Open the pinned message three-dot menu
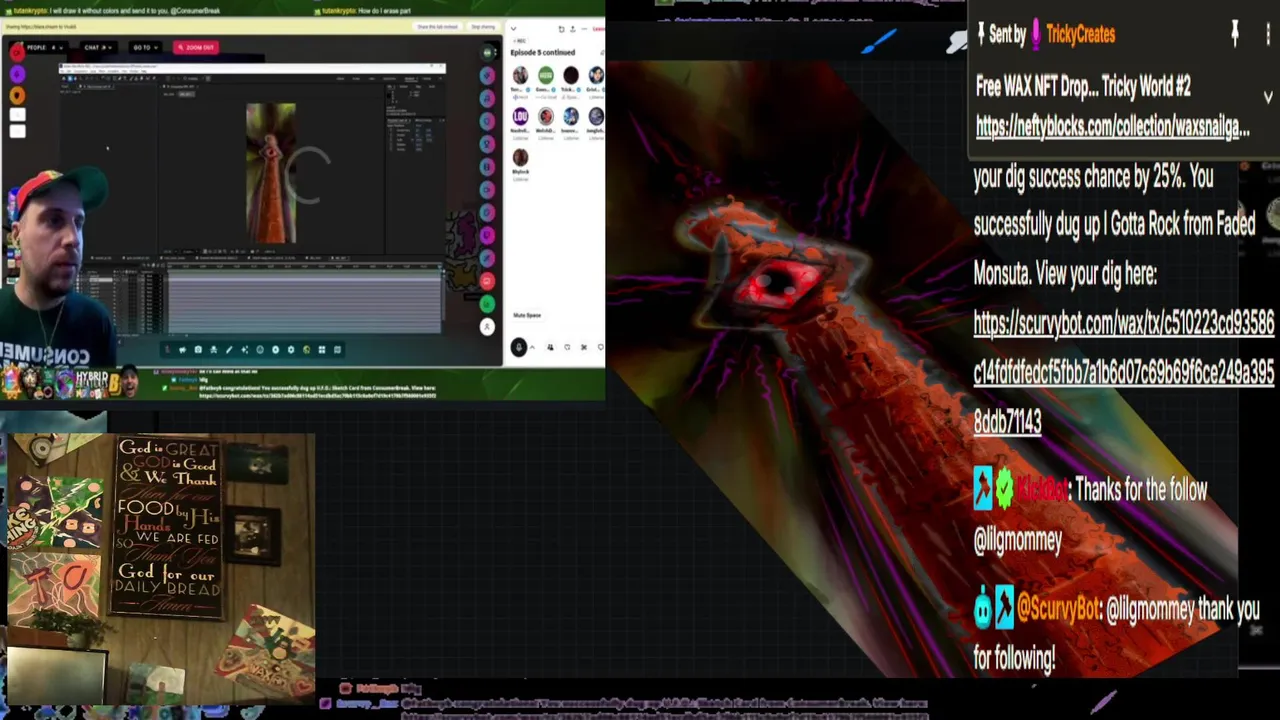Screen dimensions: 1280x720 1268,34
